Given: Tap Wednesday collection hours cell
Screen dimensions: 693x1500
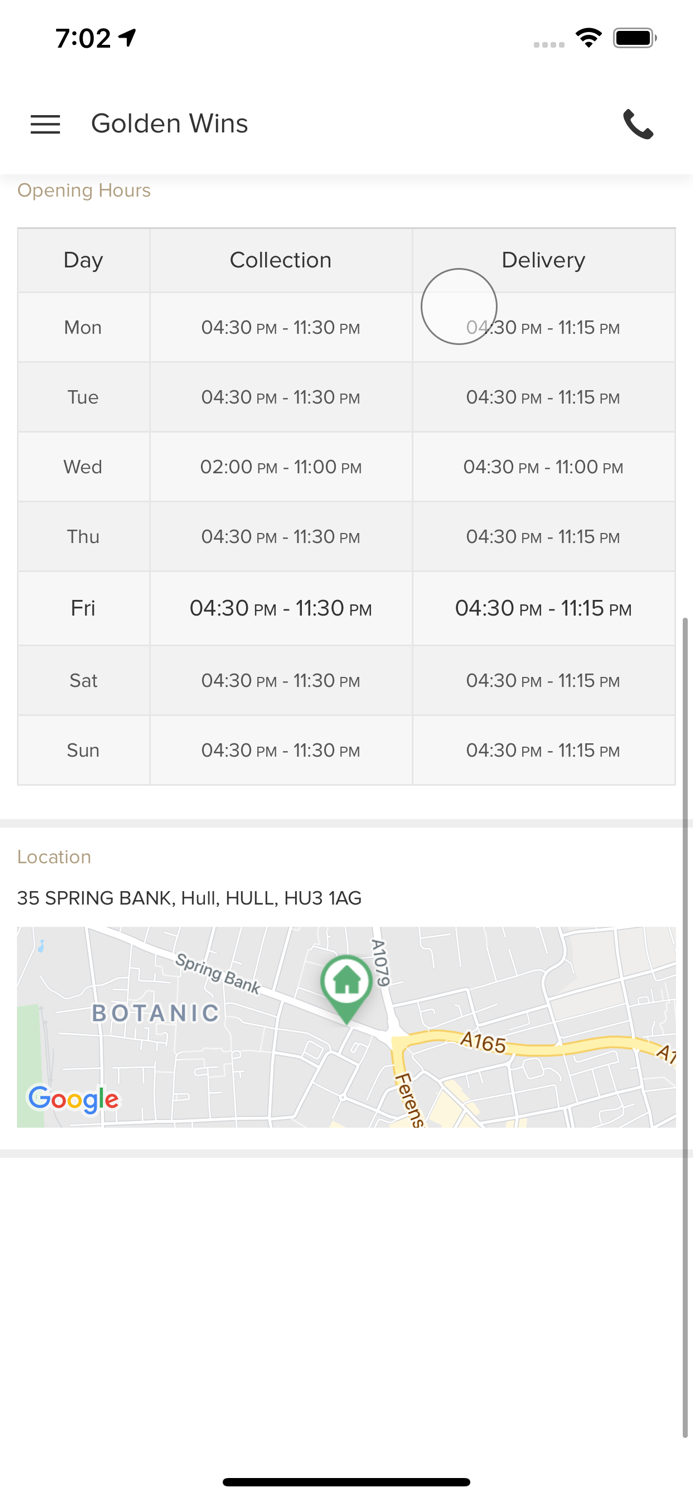Looking at the screenshot, I should 280,467.
